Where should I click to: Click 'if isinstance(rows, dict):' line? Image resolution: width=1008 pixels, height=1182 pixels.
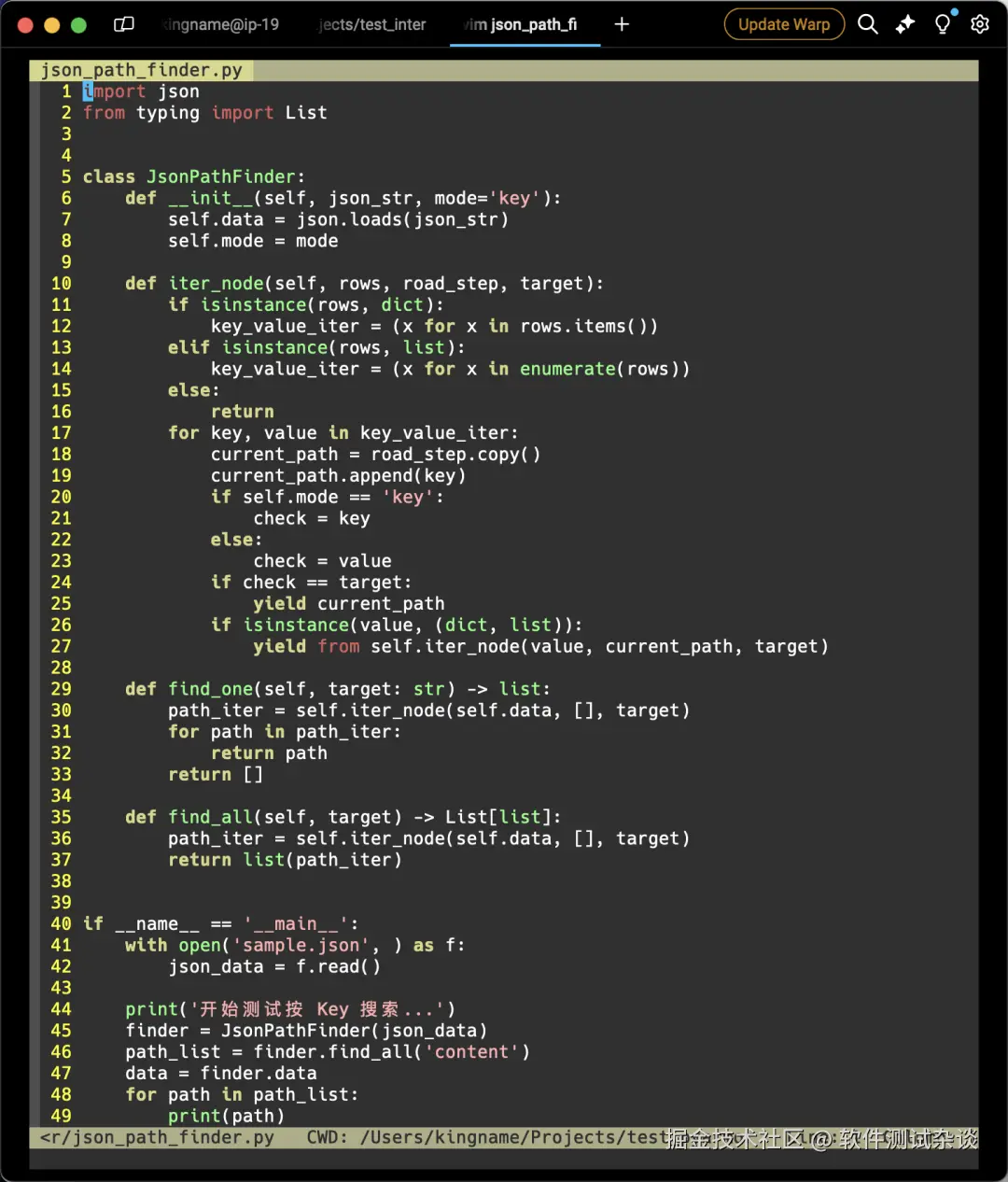306,304
